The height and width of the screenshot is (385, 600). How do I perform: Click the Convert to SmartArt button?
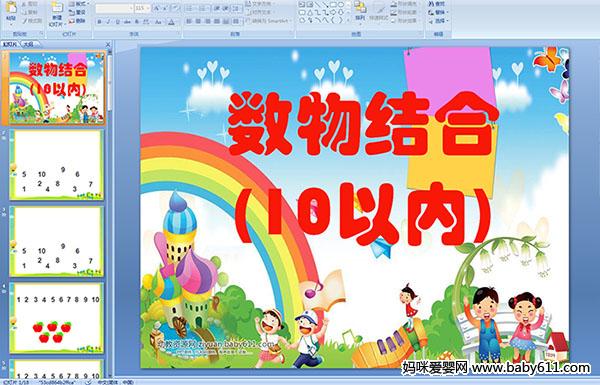click(x=269, y=21)
